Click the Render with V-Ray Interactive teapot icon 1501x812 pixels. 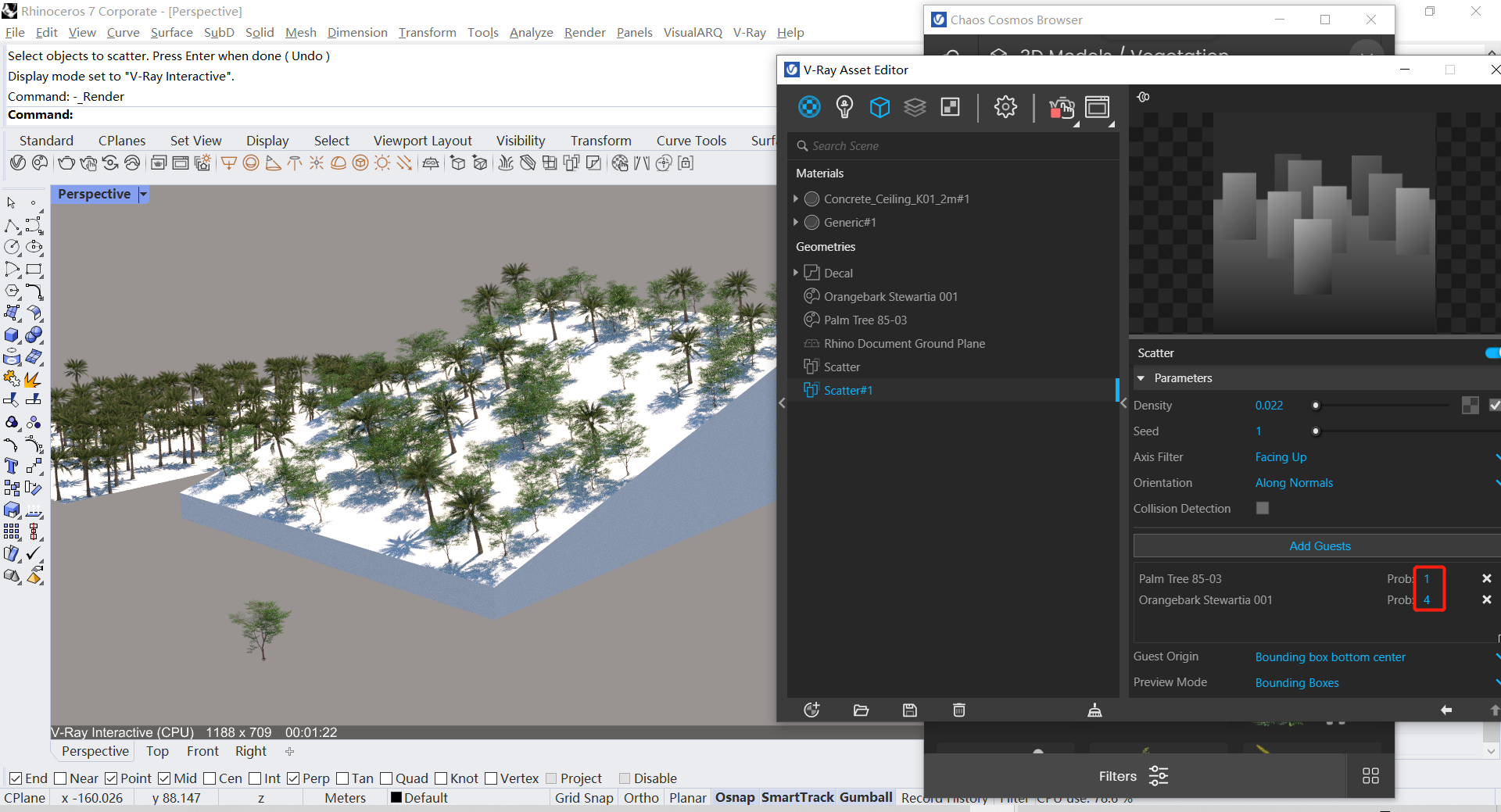(x=1062, y=108)
